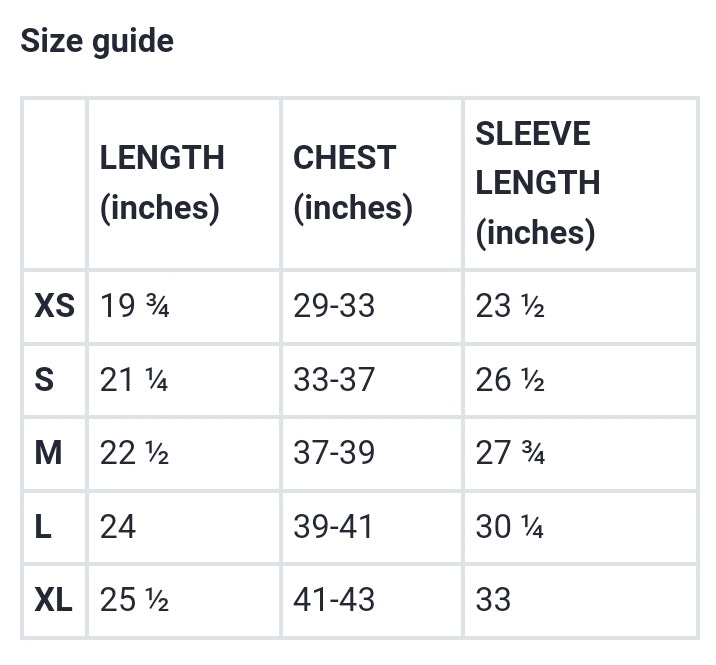The height and width of the screenshot is (665, 716).
Task: Click the L size row label
Action: click(x=43, y=527)
